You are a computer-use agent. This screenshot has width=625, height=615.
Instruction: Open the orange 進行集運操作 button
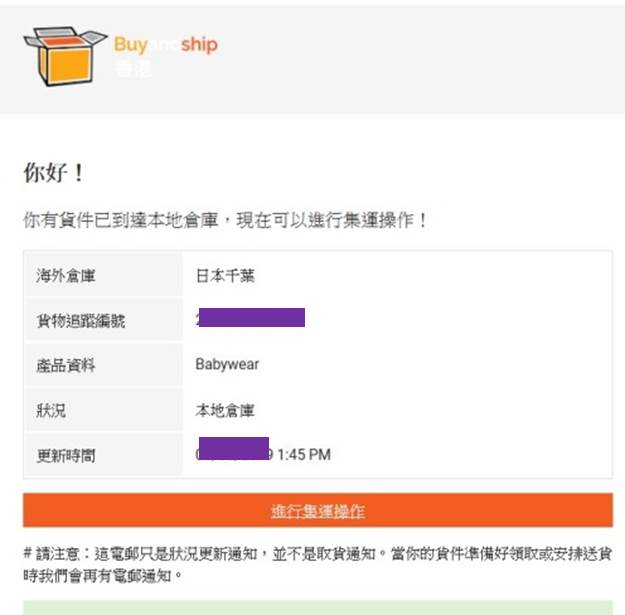point(318,510)
